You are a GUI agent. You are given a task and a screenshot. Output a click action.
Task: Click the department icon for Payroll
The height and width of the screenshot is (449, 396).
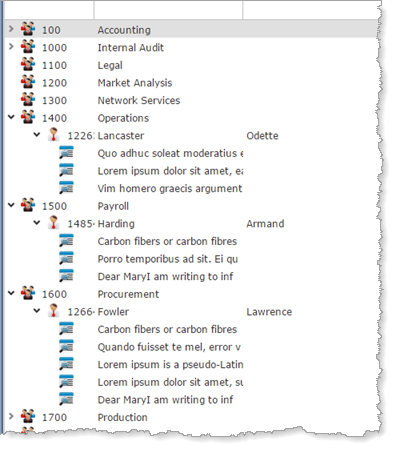(28, 205)
